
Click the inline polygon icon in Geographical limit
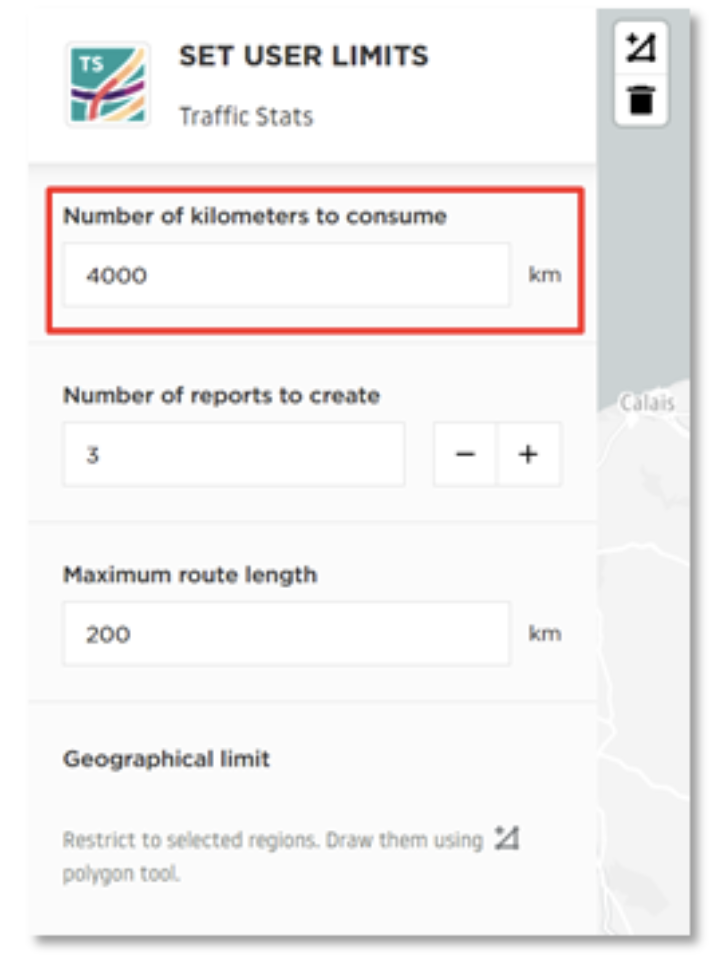(x=507, y=838)
